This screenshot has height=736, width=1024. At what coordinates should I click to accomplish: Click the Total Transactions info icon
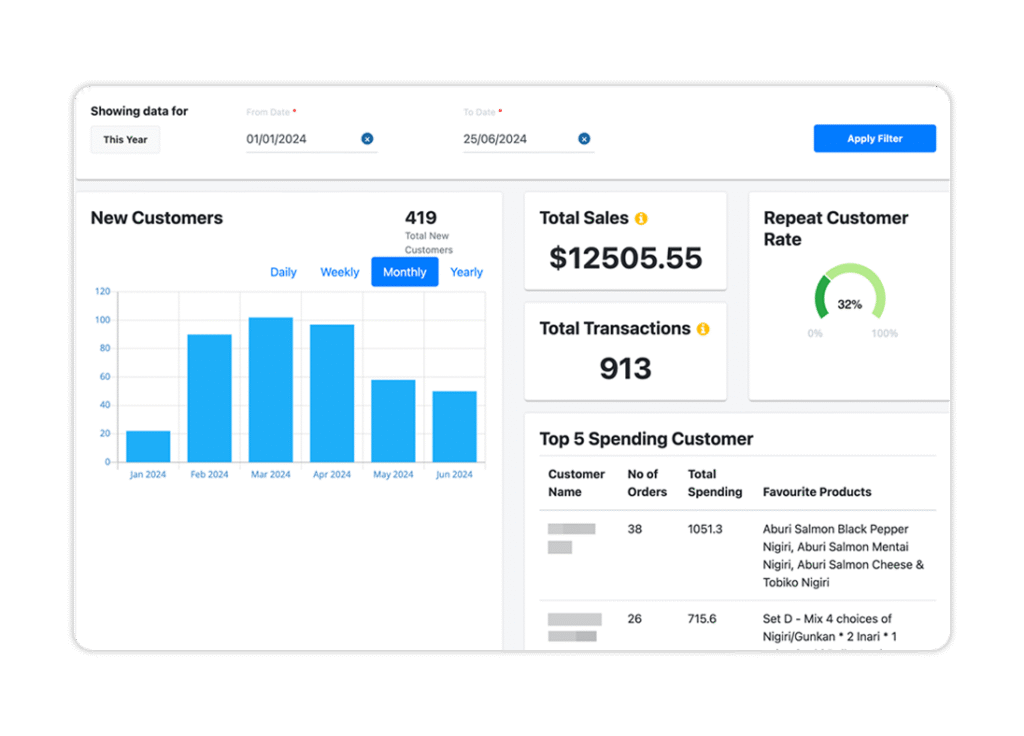(703, 329)
